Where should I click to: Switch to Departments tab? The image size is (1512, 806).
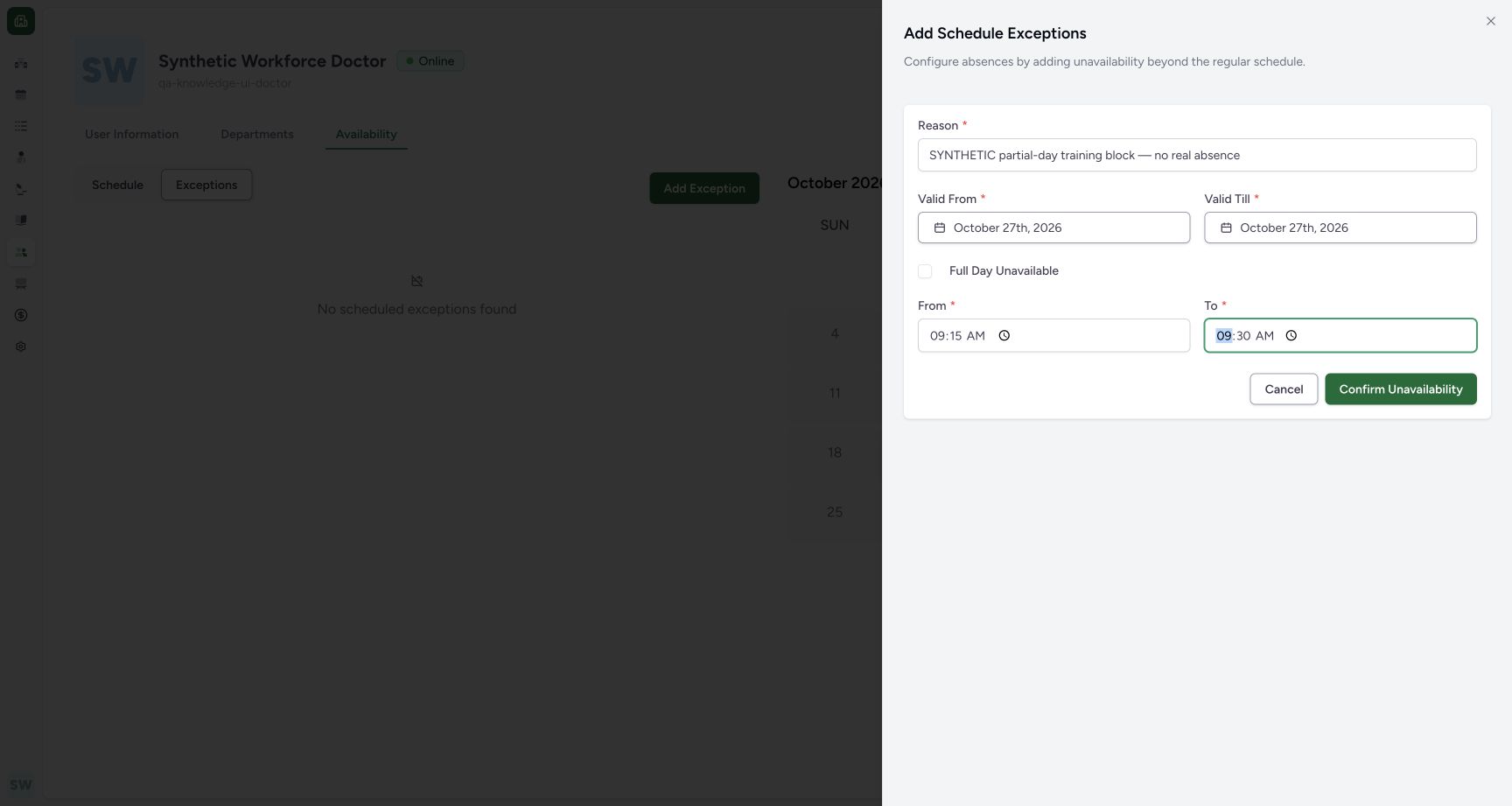click(257, 134)
